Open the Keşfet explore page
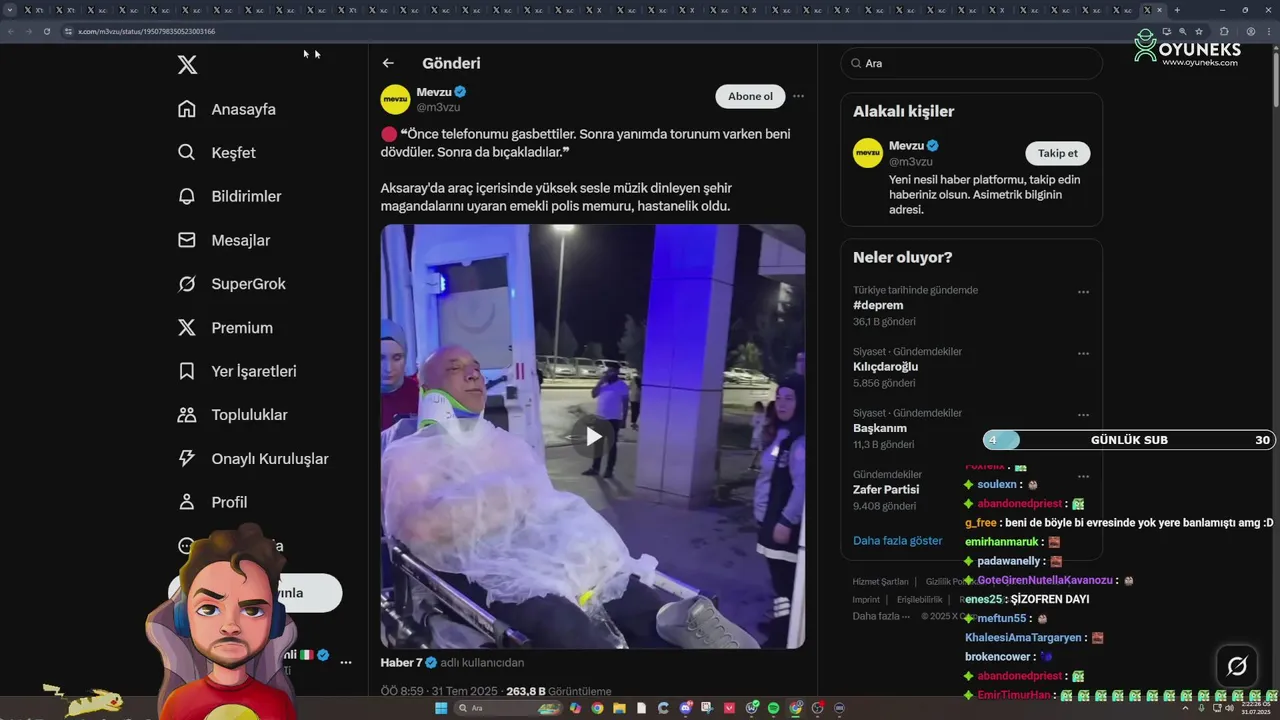 (216, 153)
